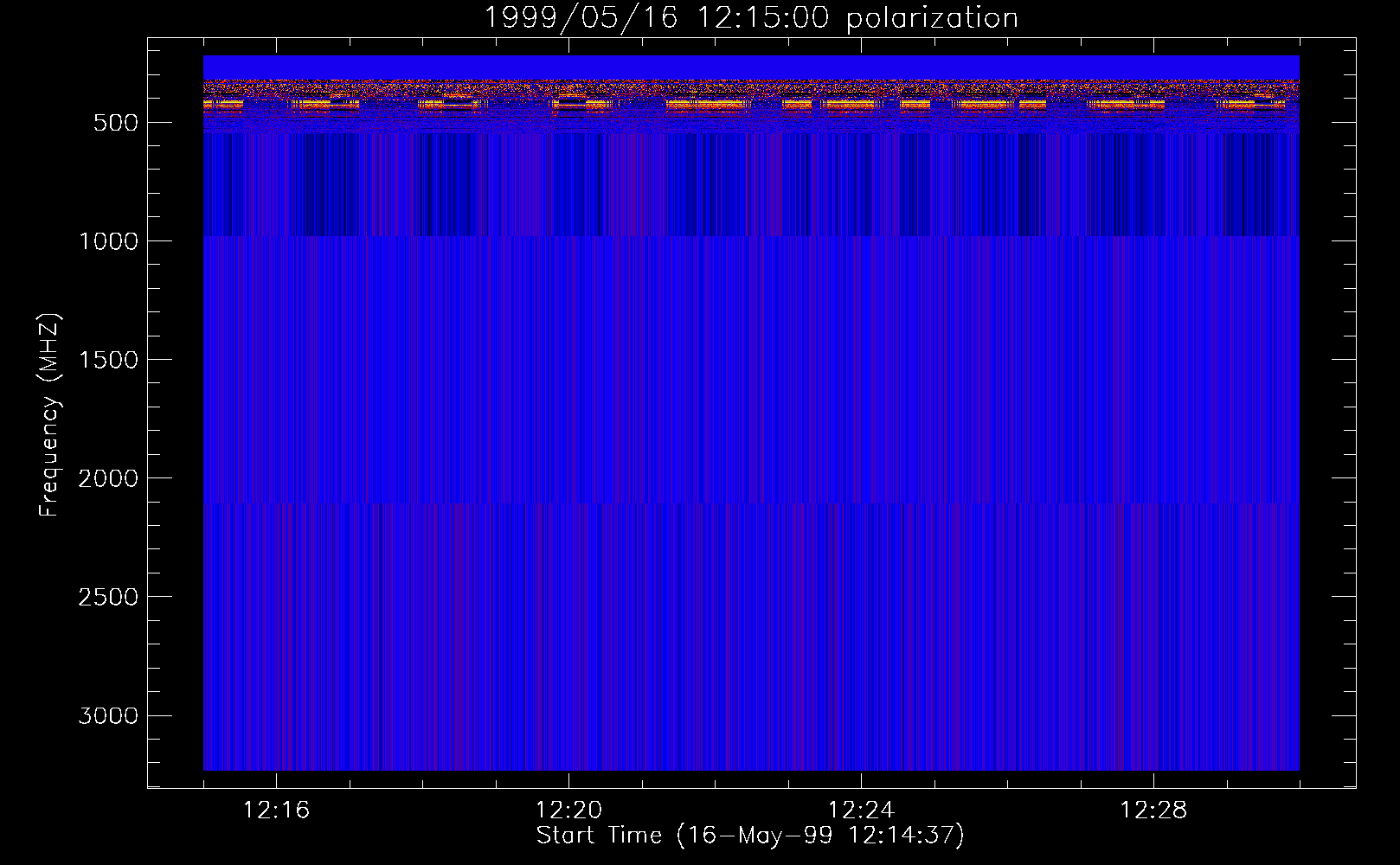Click the "Frequency (MHZ)" axis label
Viewport: 1400px width, 865px height.
pyautogui.click(x=50, y=415)
